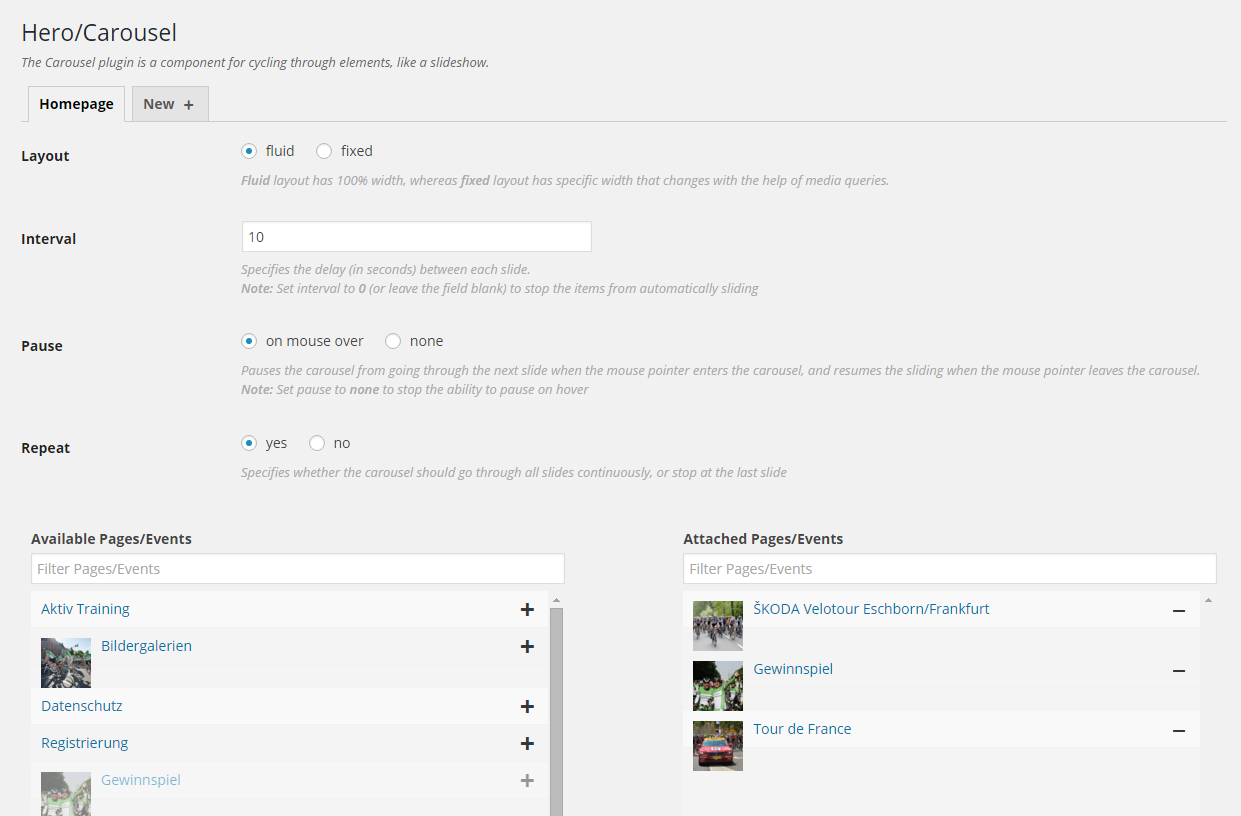Click the Gewinnspiel link in Available list

pos(141,780)
